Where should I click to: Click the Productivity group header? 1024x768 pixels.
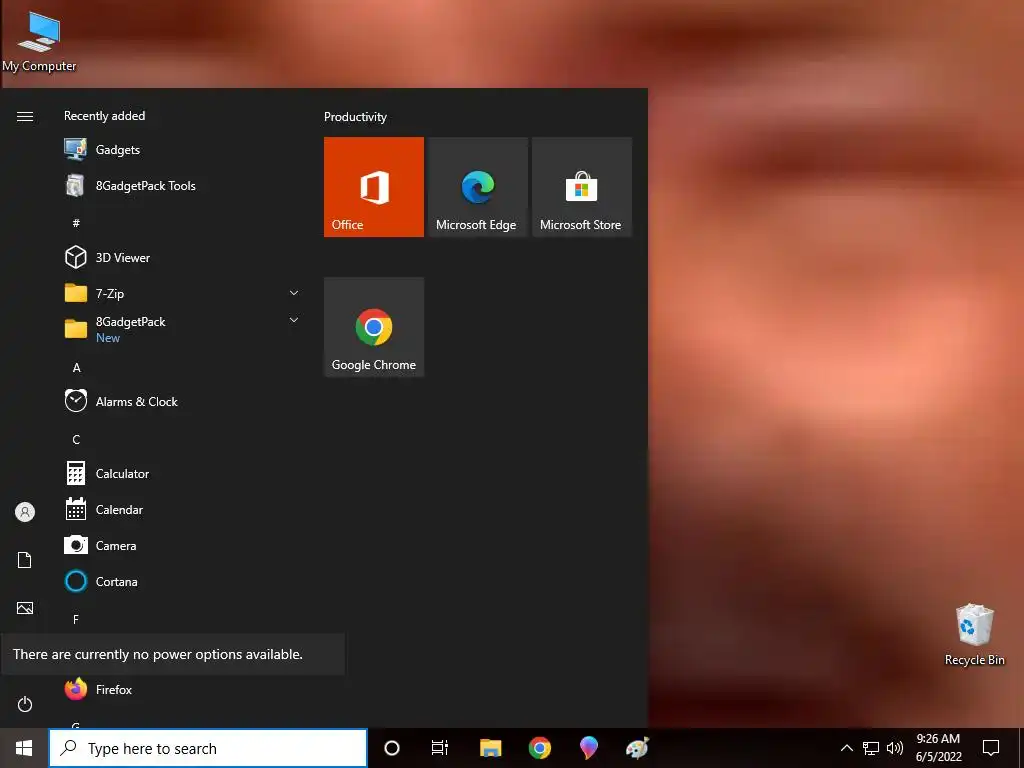(355, 117)
